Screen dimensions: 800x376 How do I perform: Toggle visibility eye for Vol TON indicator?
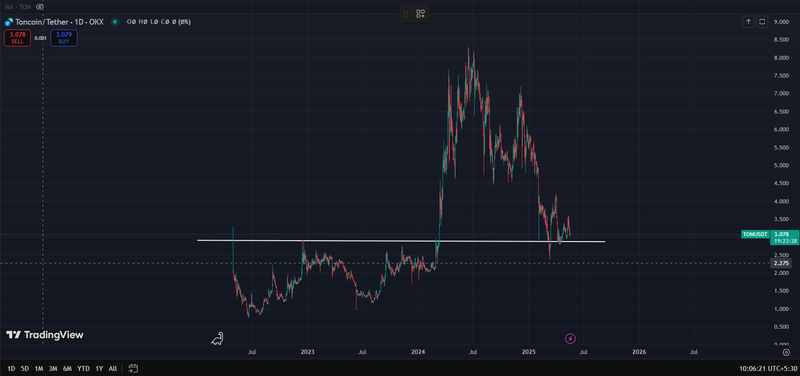pos(40,7)
